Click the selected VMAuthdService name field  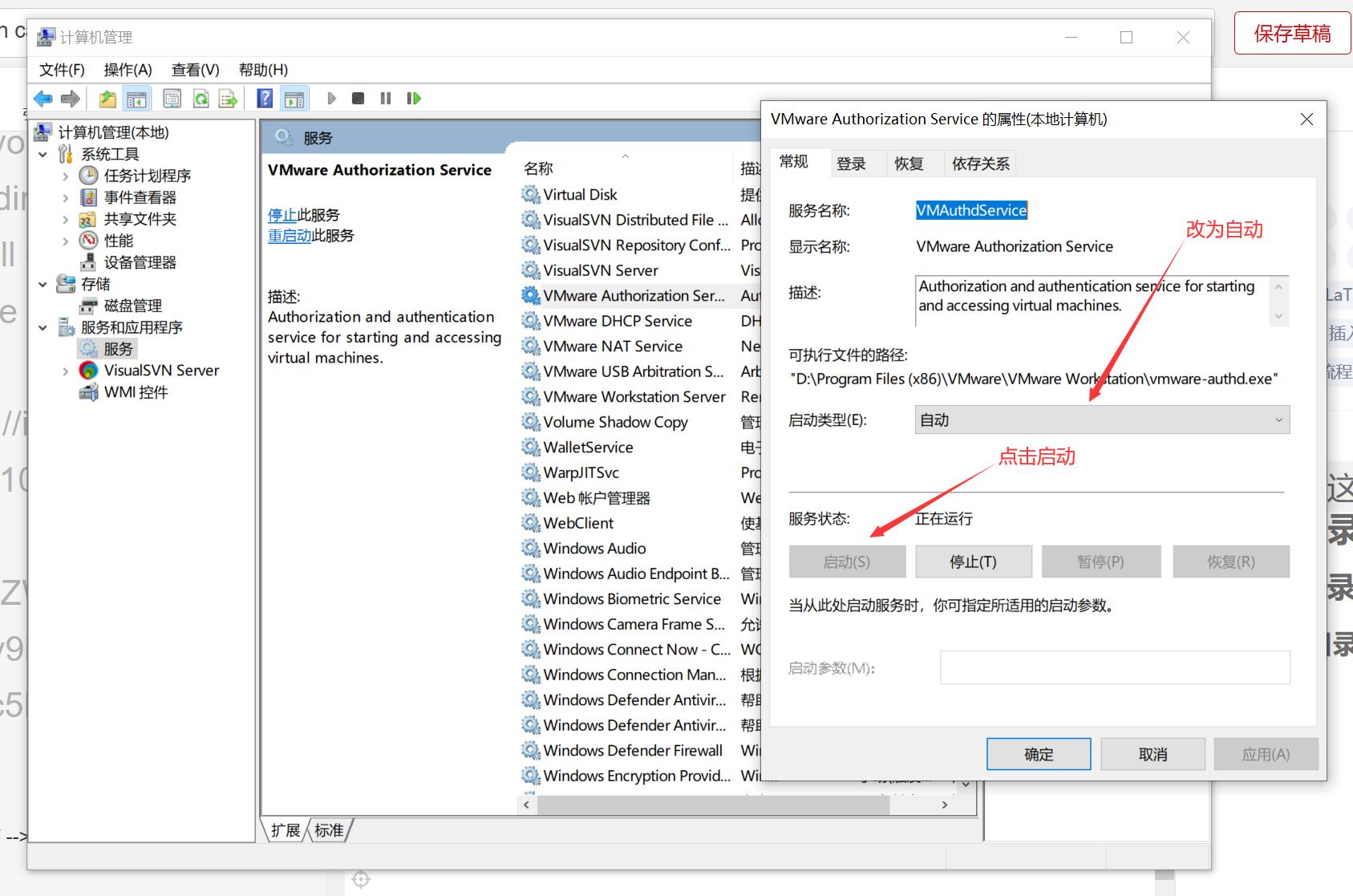tap(971, 210)
